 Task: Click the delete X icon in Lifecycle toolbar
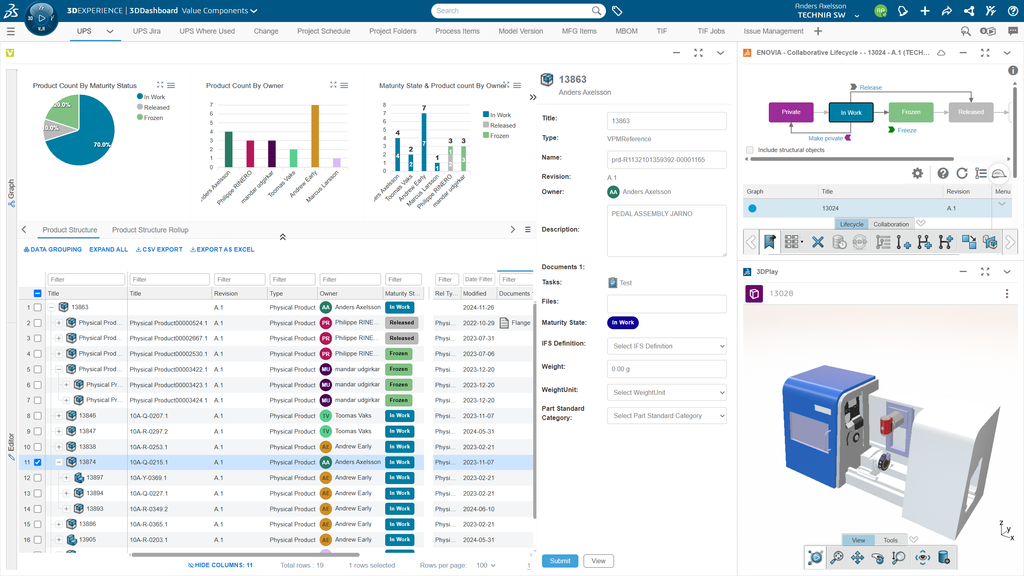pyautogui.click(x=817, y=242)
